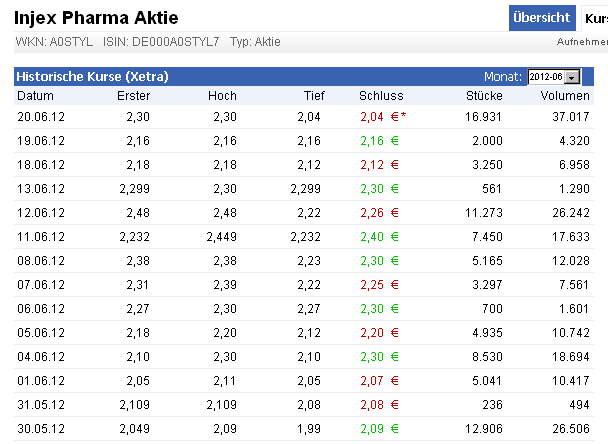Select the 13.06.12 date row
The width and height of the screenshot is (608, 444).
[38, 188]
